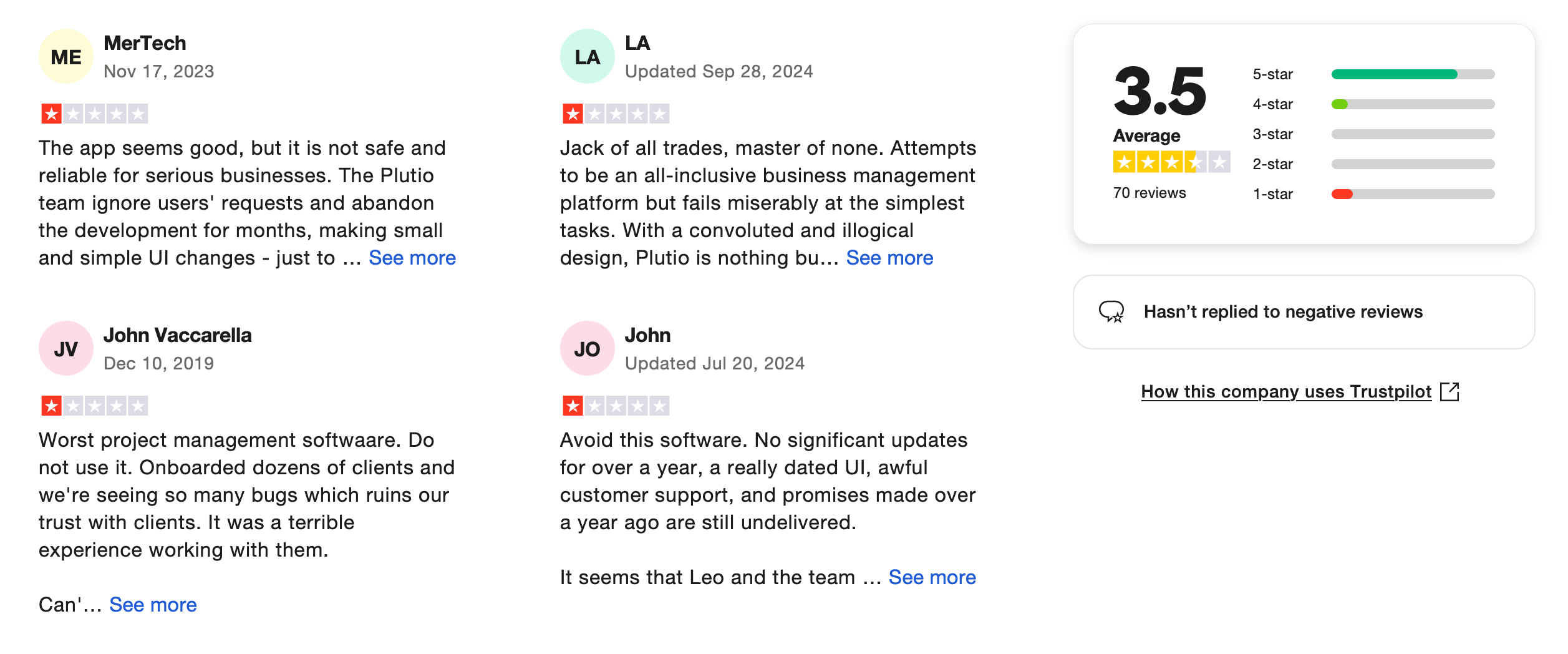Click the MerTech reviewer name
Image resolution: width=1568 pixels, height=654 pixels.
tap(145, 43)
